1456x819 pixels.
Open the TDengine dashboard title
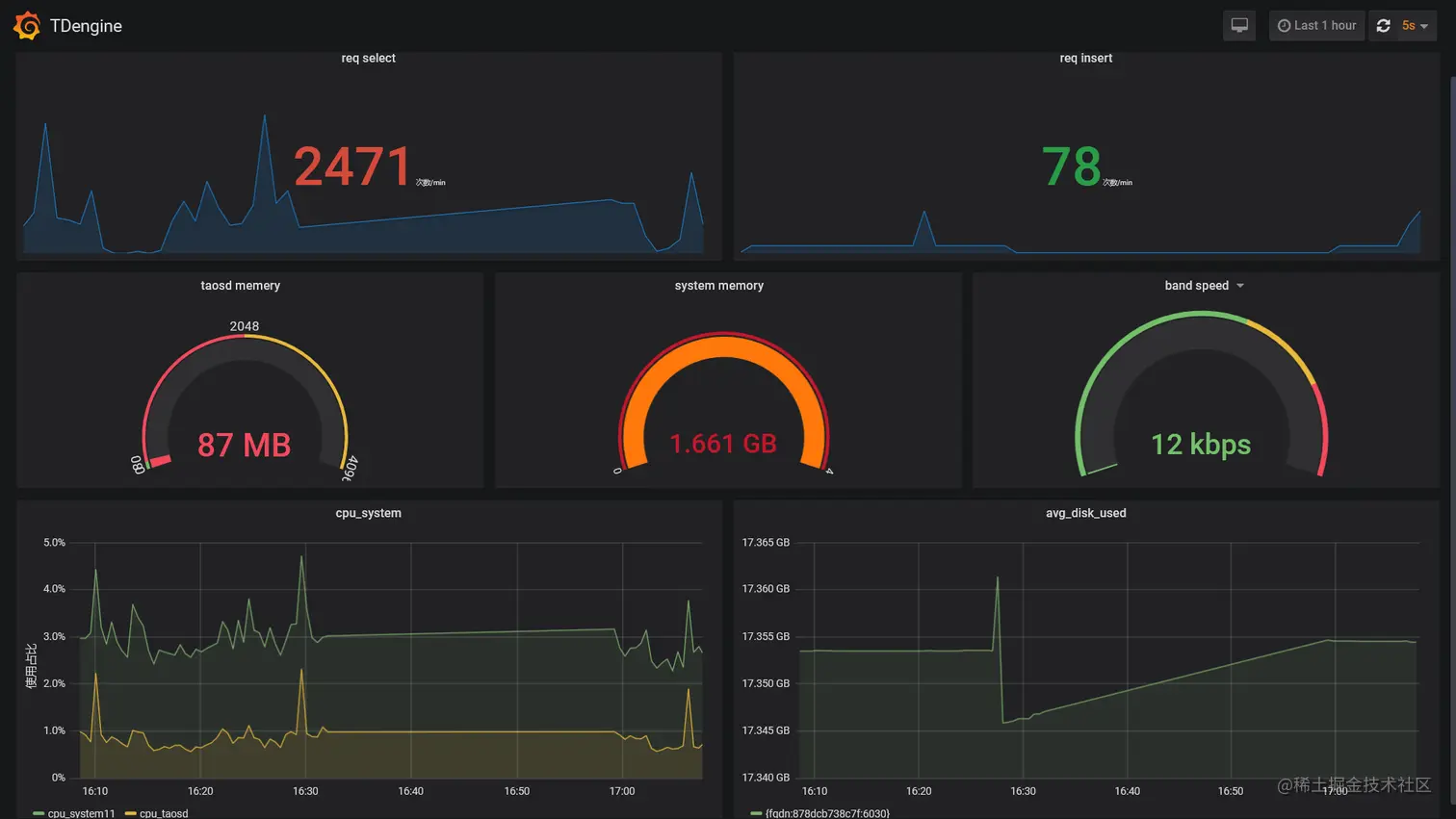click(x=86, y=26)
